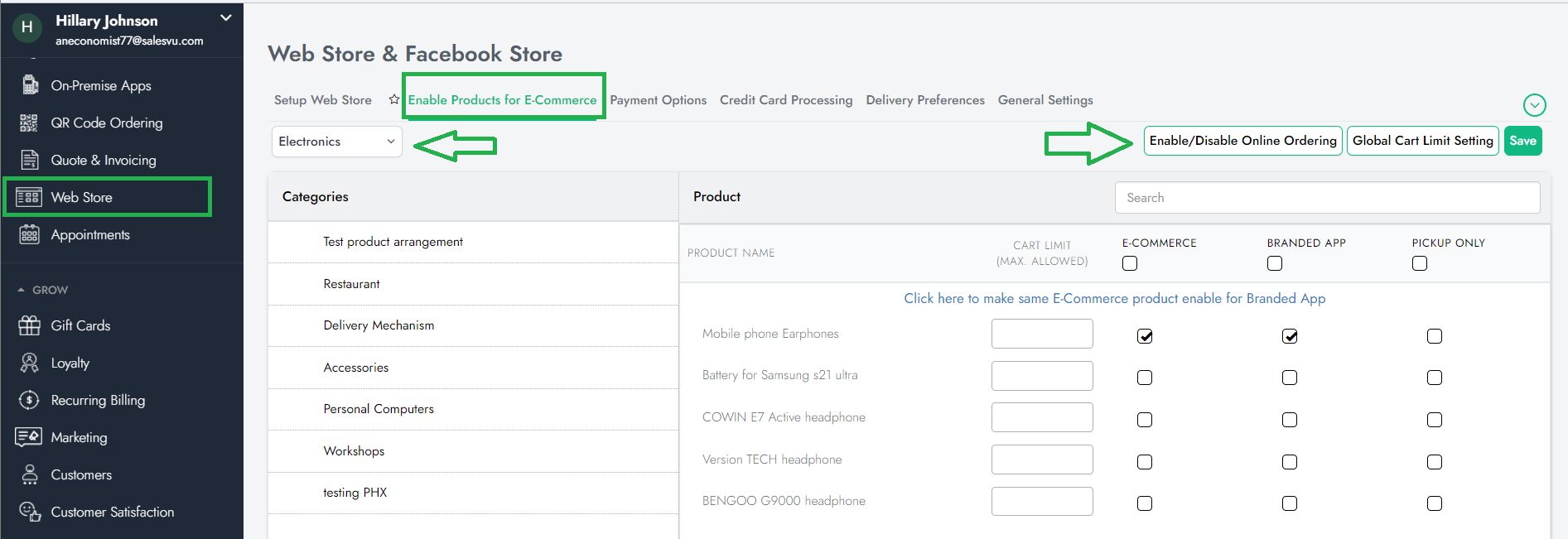Expand the Hillary Johnson account menu
The image size is (1568, 539).
(225, 18)
